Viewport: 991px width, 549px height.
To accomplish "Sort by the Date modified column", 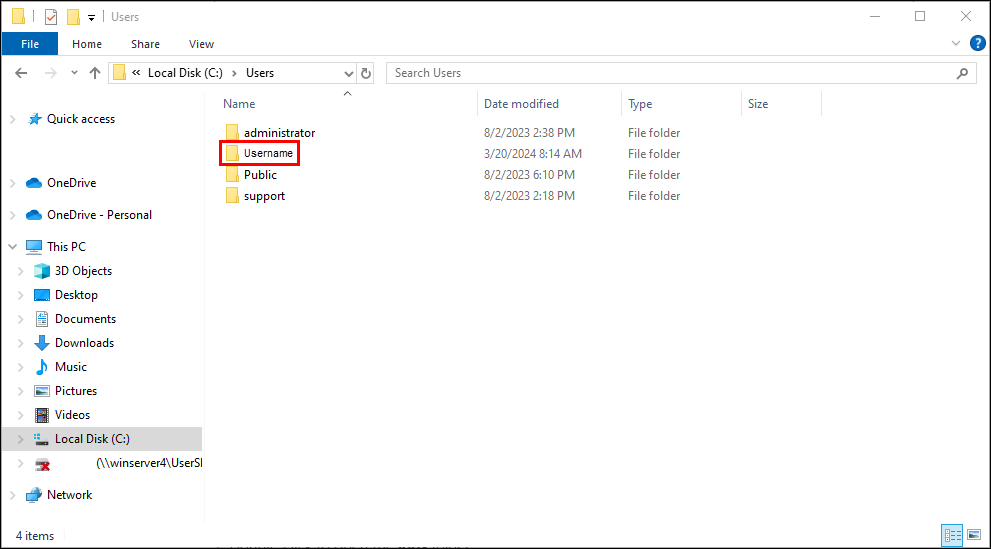I will [x=521, y=104].
